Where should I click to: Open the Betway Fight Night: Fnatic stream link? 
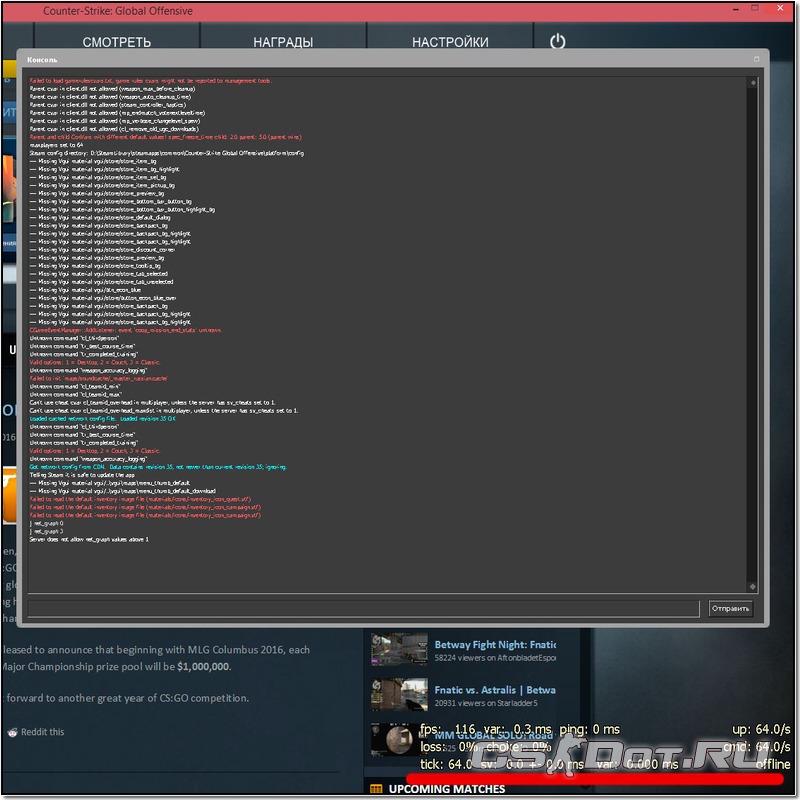point(495,644)
